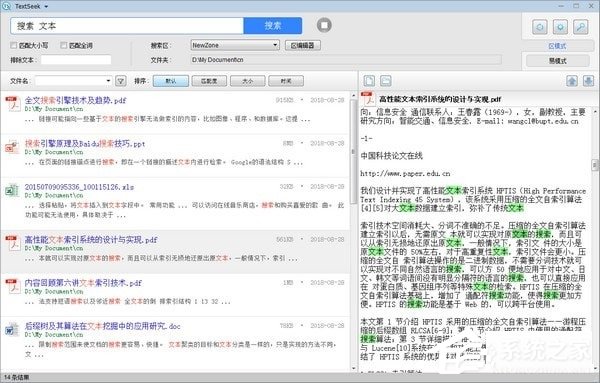Image resolution: width=600 pixels, height=383 pixels.
Task: Open result 后缀树及其算法在文本挖掘中的应用研究.doc
Action: coord(103,326)
